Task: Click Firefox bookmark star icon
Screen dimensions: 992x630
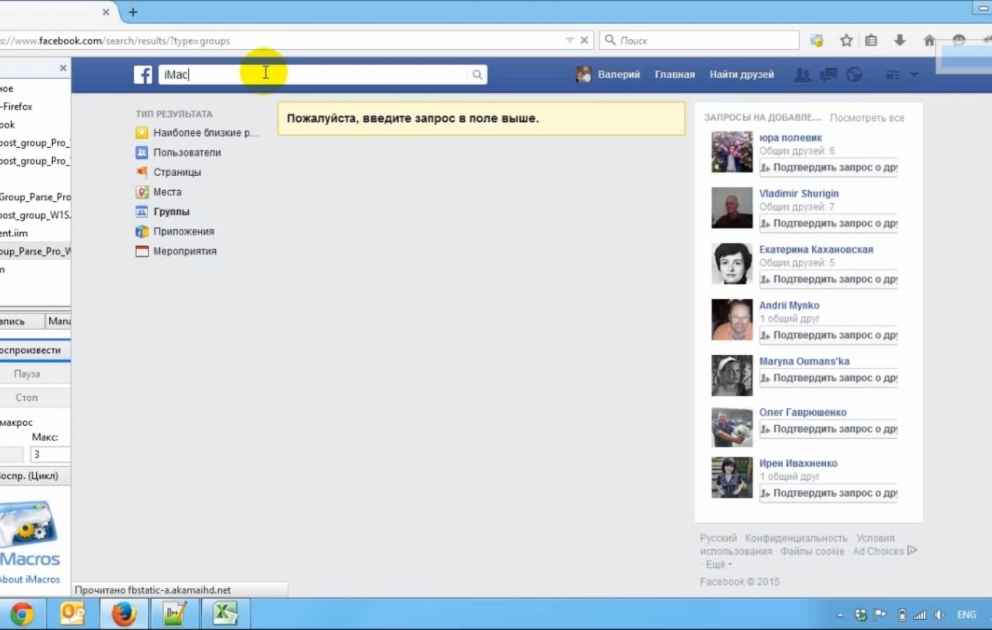Action: pos(846,40)
